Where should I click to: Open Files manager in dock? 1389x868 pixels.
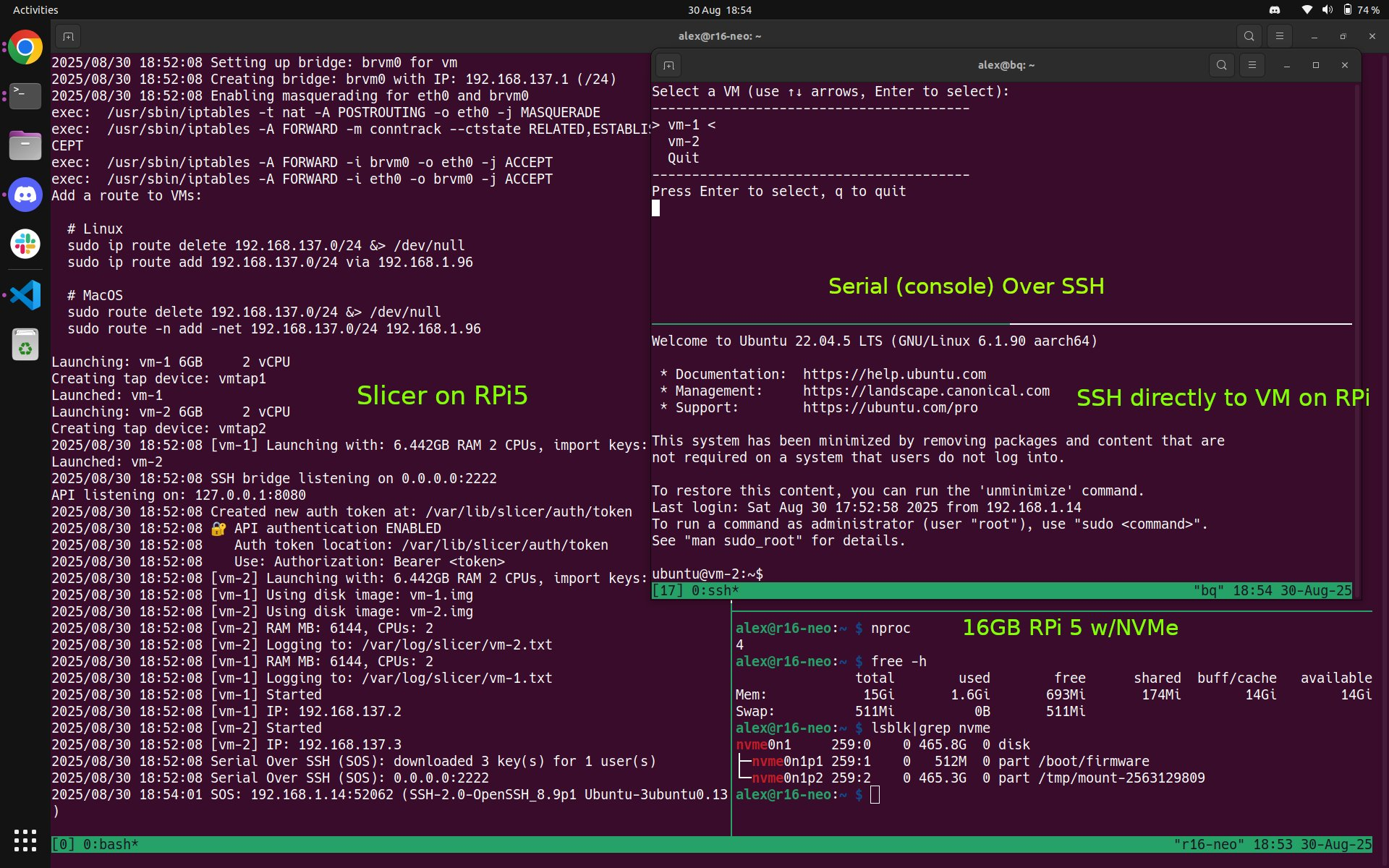point(25,145)
